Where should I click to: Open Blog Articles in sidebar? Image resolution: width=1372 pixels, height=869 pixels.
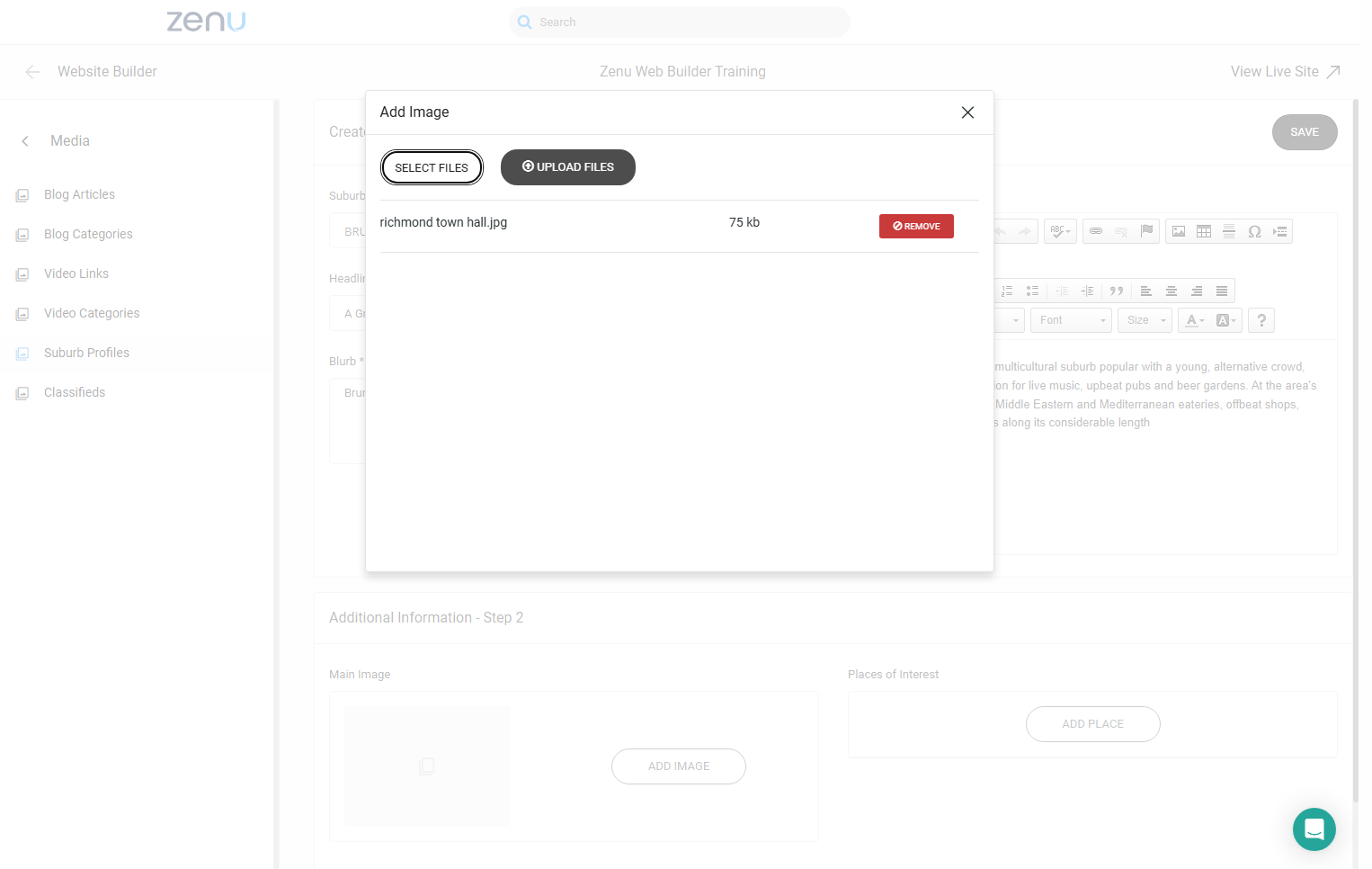(79, 194)
